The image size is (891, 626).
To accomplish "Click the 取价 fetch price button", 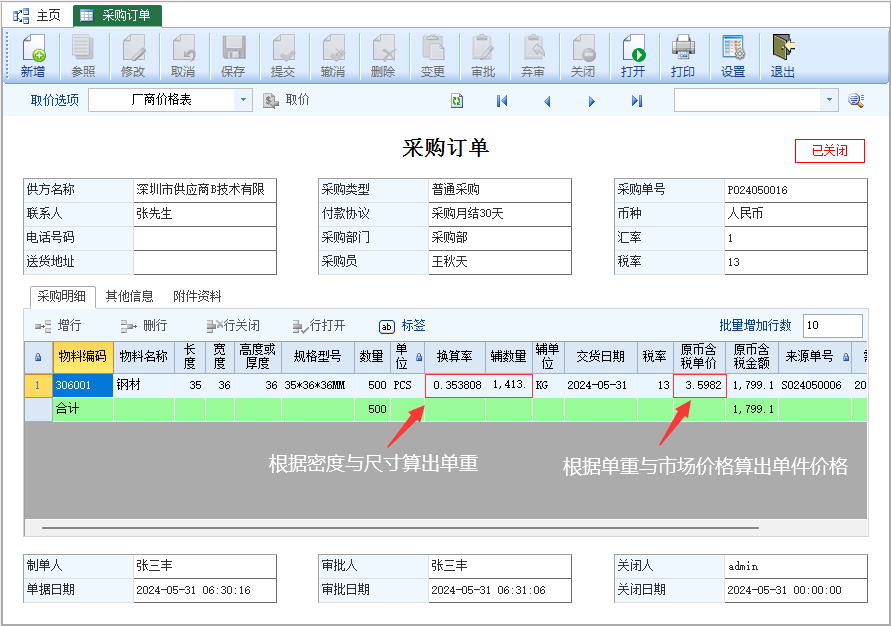I will tap(286, 101).
